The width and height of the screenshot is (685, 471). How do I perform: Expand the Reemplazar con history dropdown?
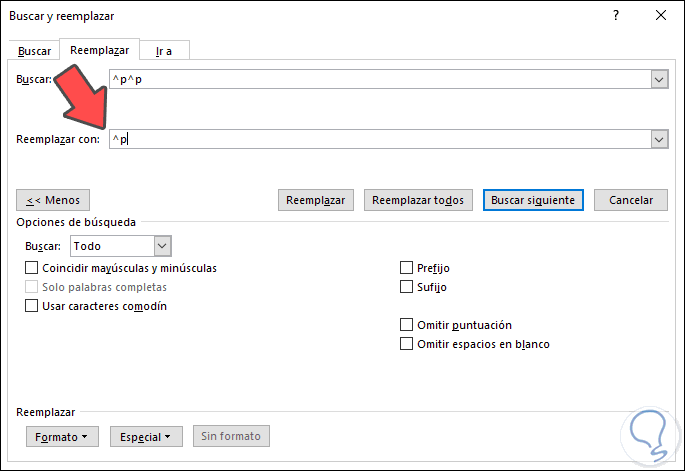tap(659, 140)
